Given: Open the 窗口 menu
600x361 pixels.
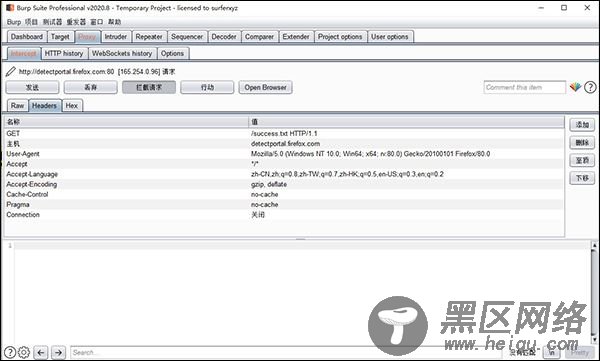Looking at the screenshot, I should pos(96,22).
